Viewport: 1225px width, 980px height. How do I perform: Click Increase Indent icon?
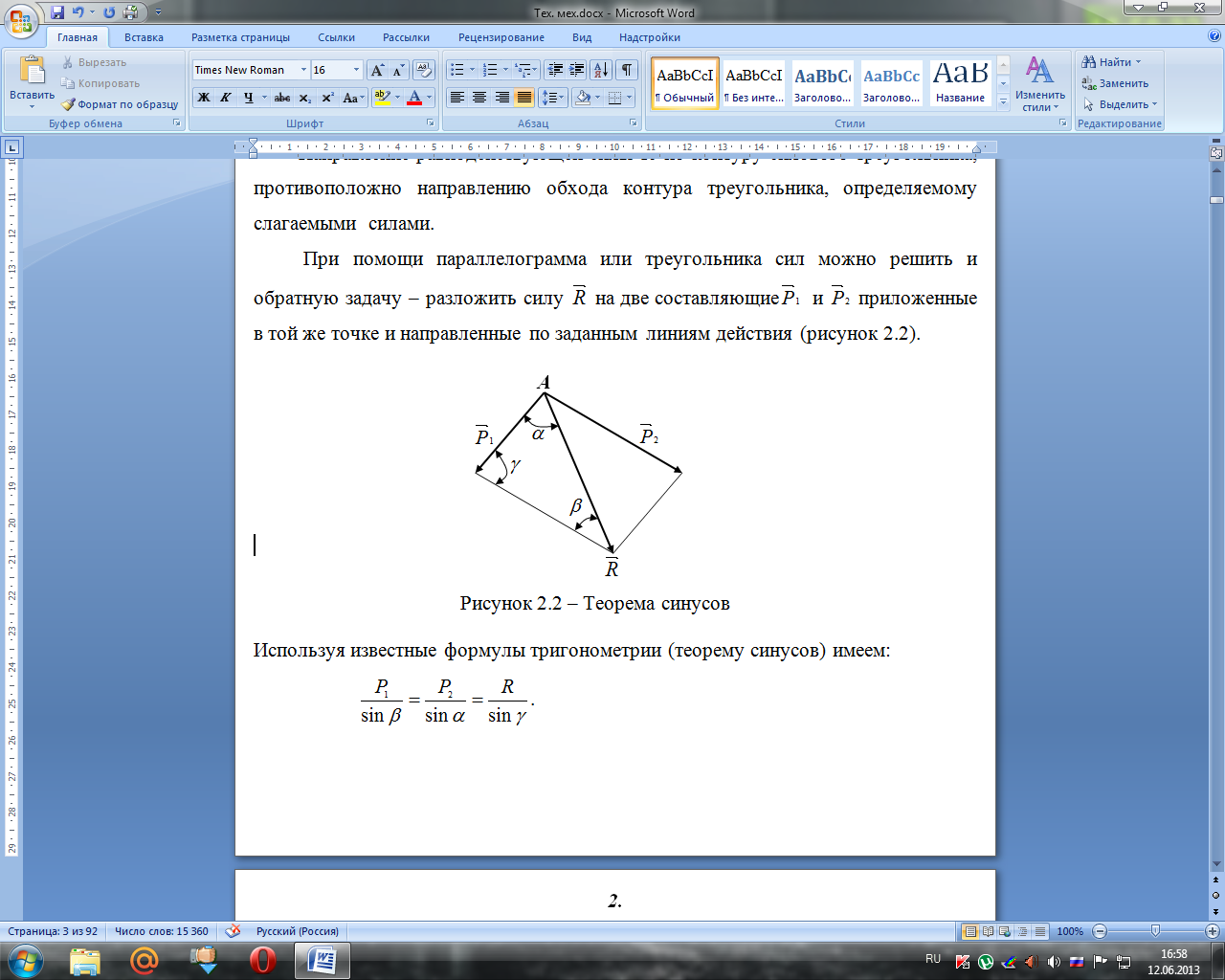point(577,70)
